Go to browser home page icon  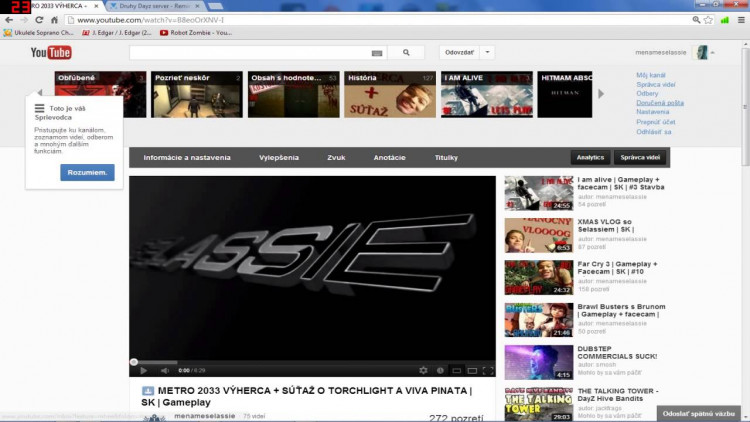54,20
